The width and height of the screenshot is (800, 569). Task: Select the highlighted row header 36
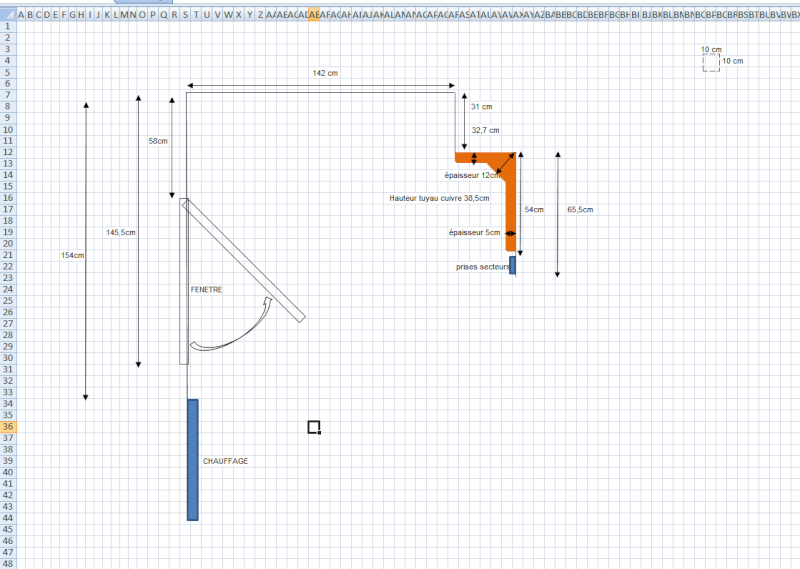coord(8,427)
